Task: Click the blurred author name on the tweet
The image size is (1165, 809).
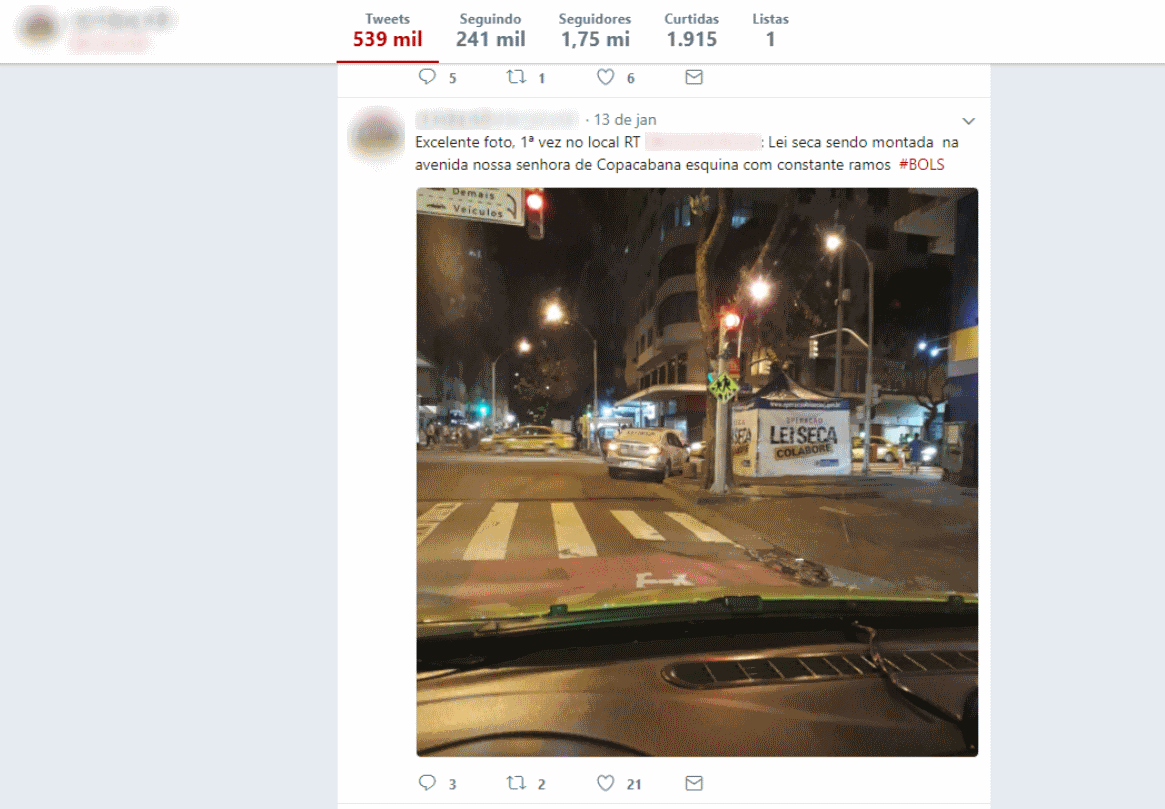Action: [x=497, y=119]
